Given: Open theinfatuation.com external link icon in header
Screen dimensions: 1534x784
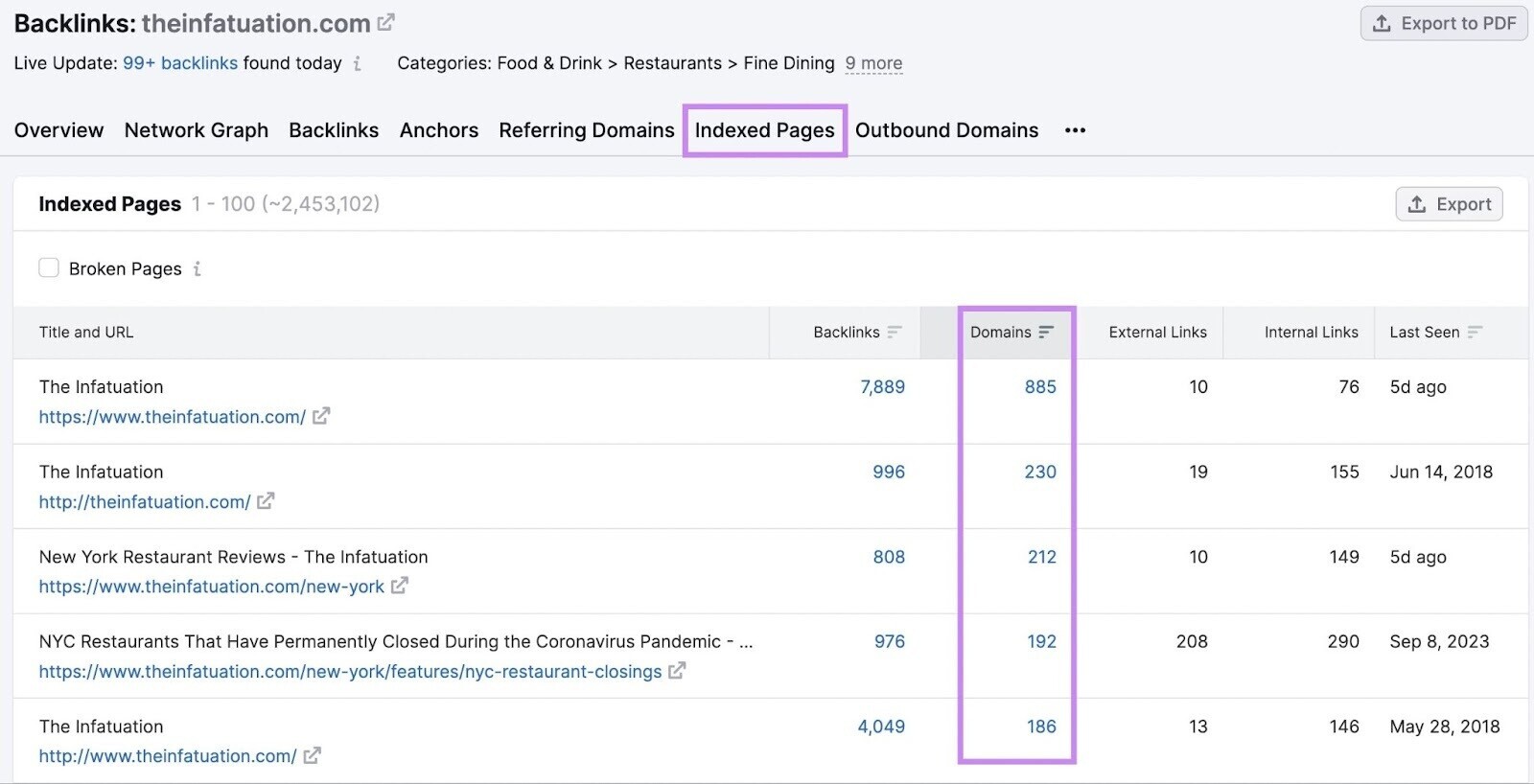Looking at the screenshot, I should point(385,22).
